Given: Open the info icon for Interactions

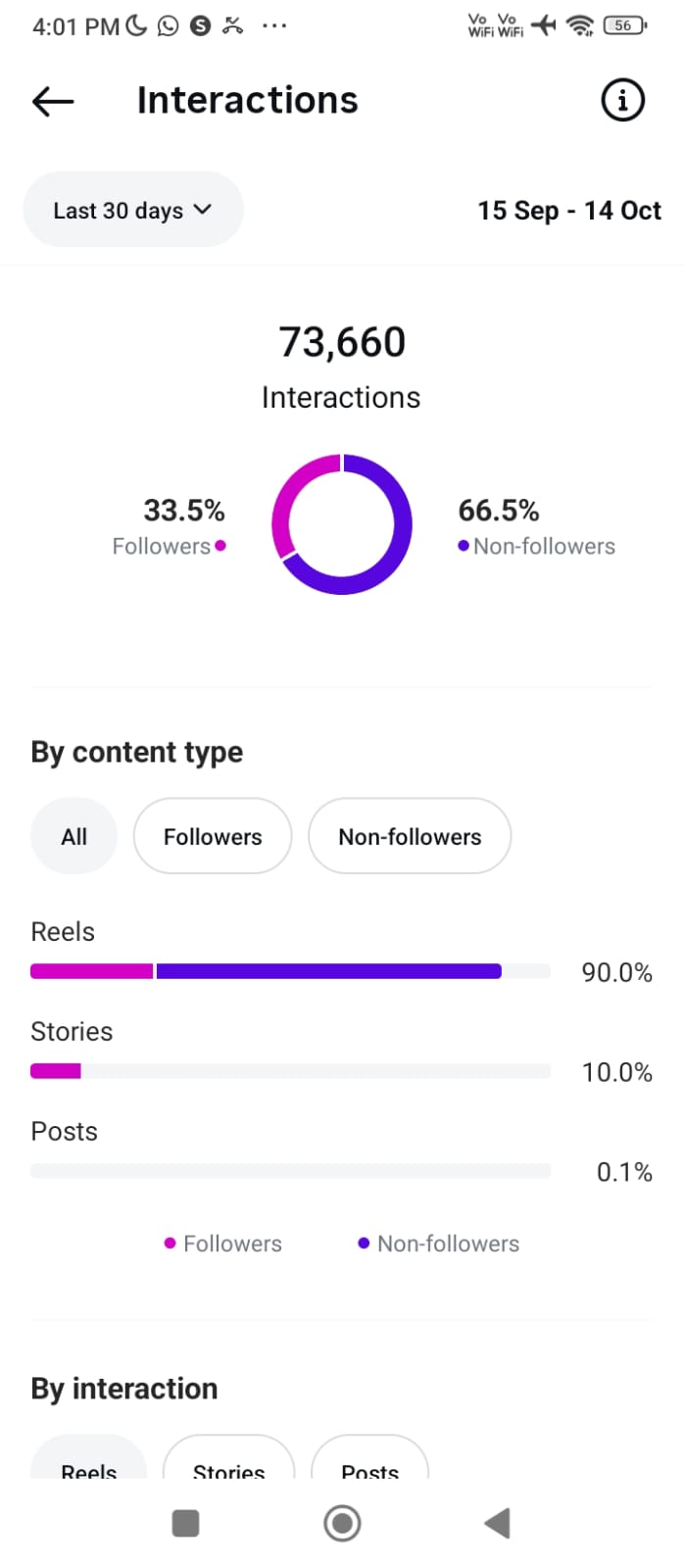Looking at the screenshot, I should pyautogui.click(x=622, y=100).
